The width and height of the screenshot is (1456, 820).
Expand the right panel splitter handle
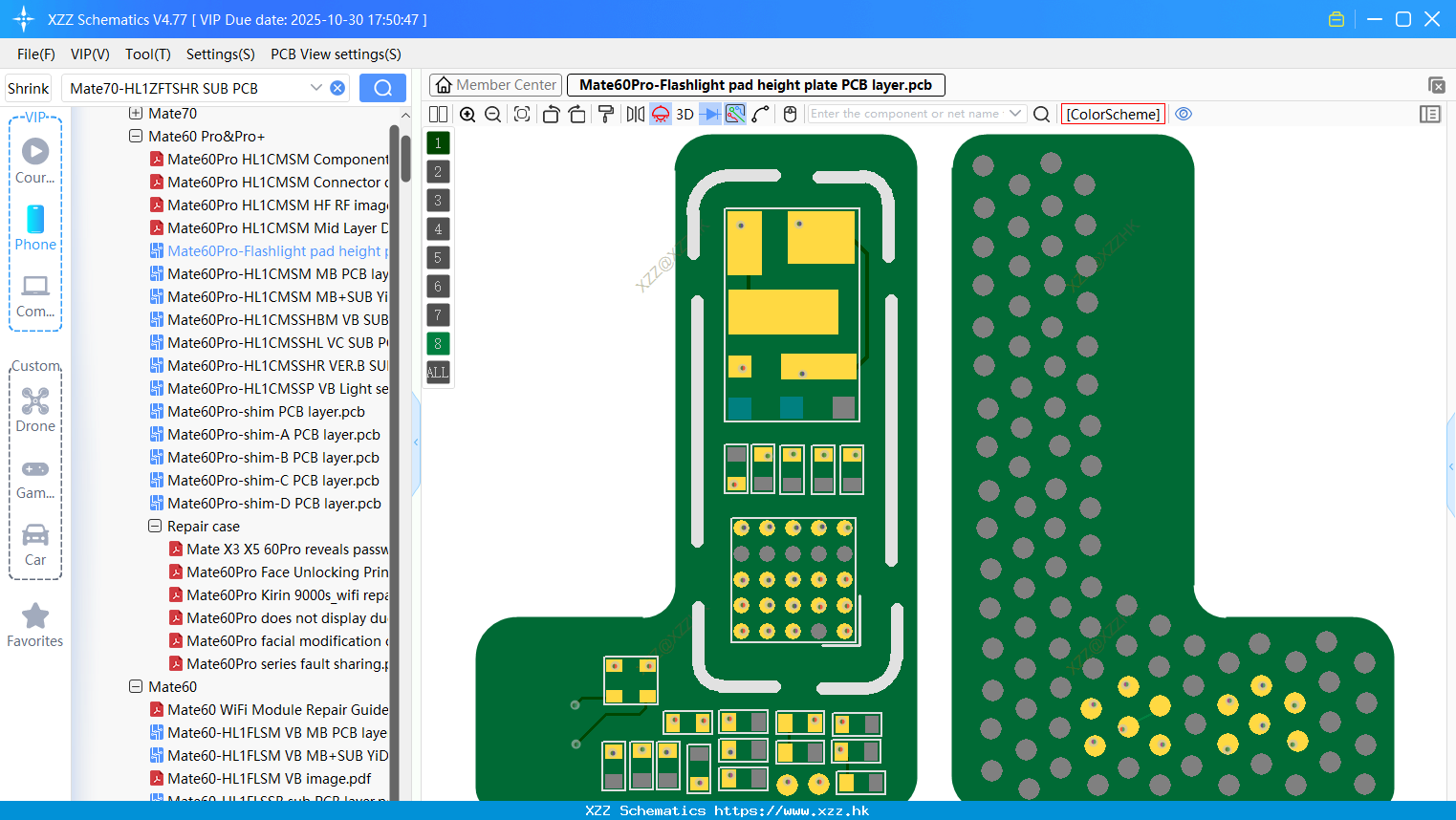[1451, 466]
